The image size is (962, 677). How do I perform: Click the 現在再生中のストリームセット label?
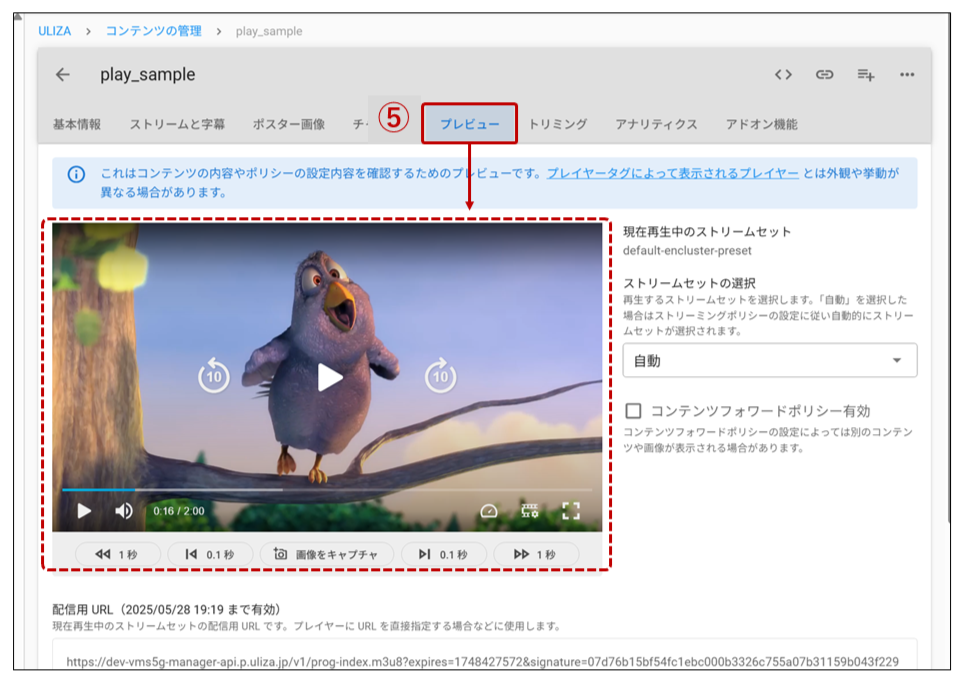[707, 232]
